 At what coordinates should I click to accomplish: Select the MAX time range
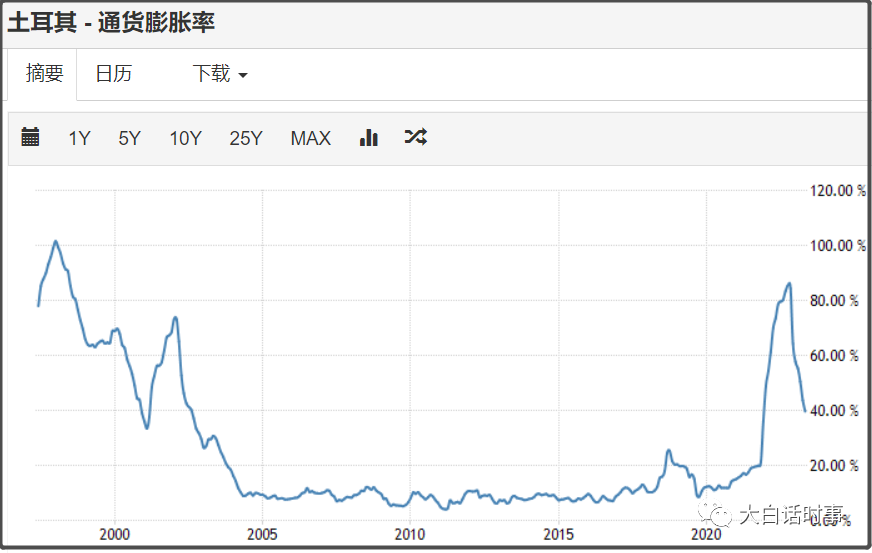tap(310, 138)
